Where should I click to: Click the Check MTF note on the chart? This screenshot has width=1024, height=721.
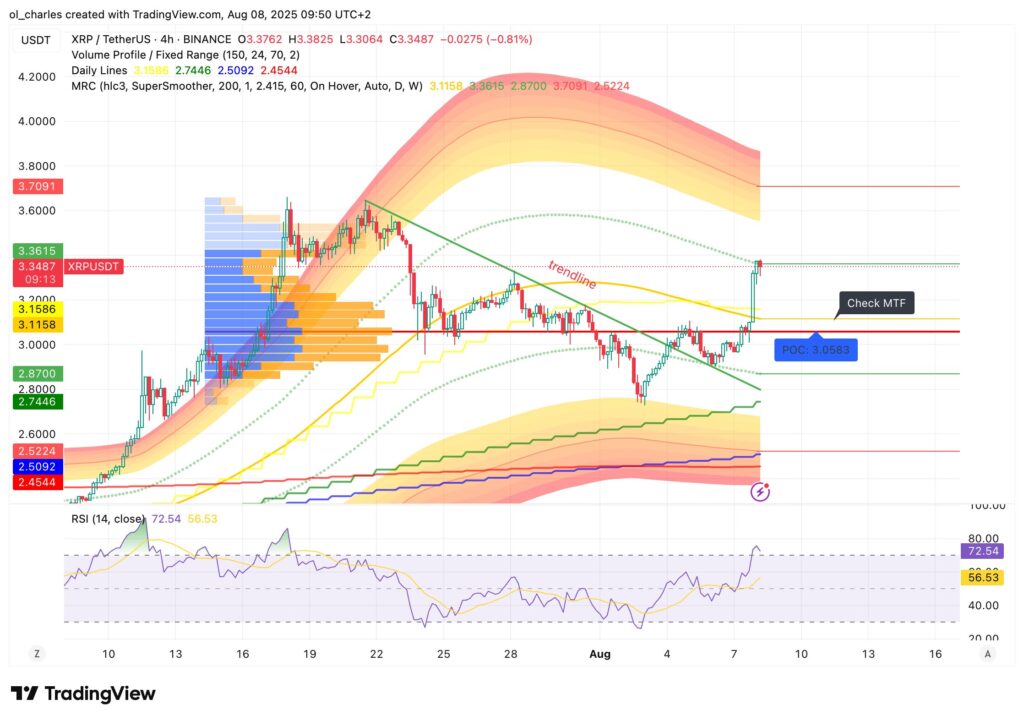pyautogui.click(x=875, y=302)
